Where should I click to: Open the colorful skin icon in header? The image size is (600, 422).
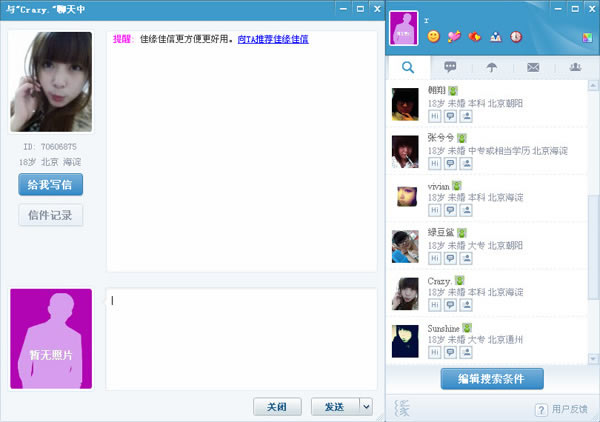click(x=587, y=37)
